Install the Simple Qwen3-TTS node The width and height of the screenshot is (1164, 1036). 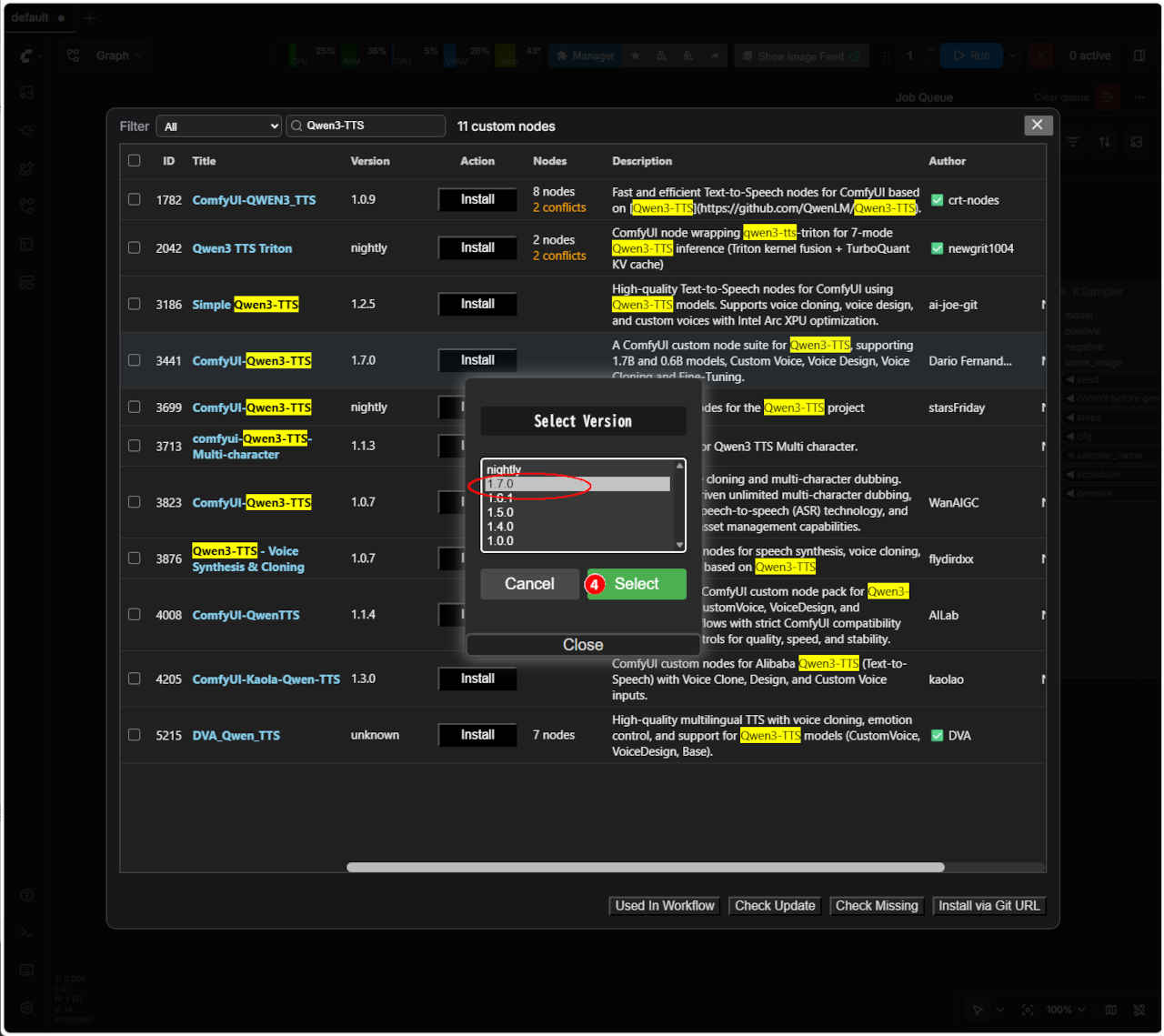pos(477,304)
